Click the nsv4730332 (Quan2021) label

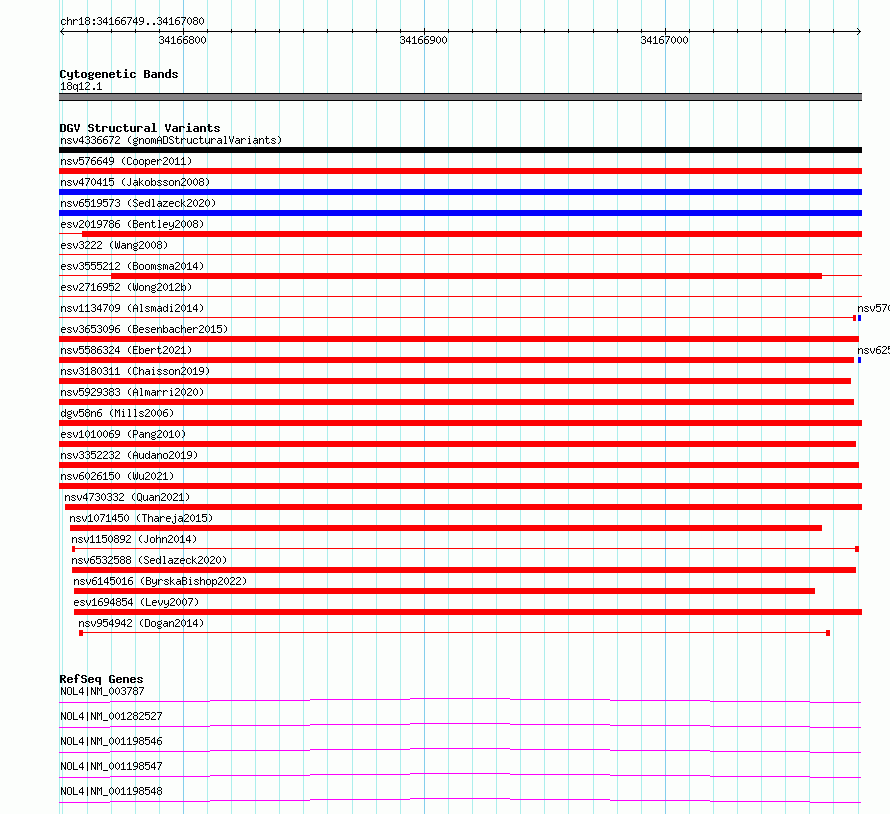click(127, 497)
